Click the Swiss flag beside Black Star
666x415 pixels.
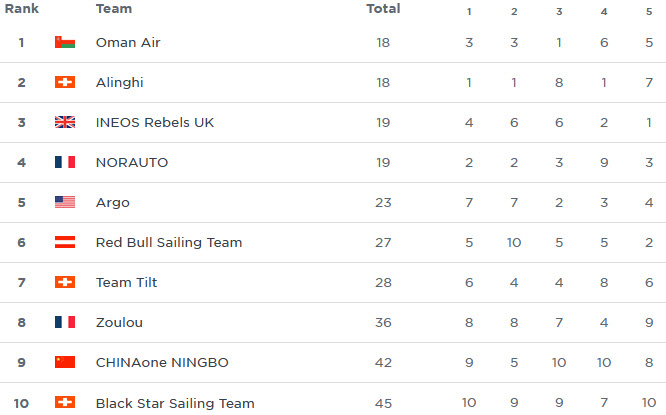[x=65, y=402]
